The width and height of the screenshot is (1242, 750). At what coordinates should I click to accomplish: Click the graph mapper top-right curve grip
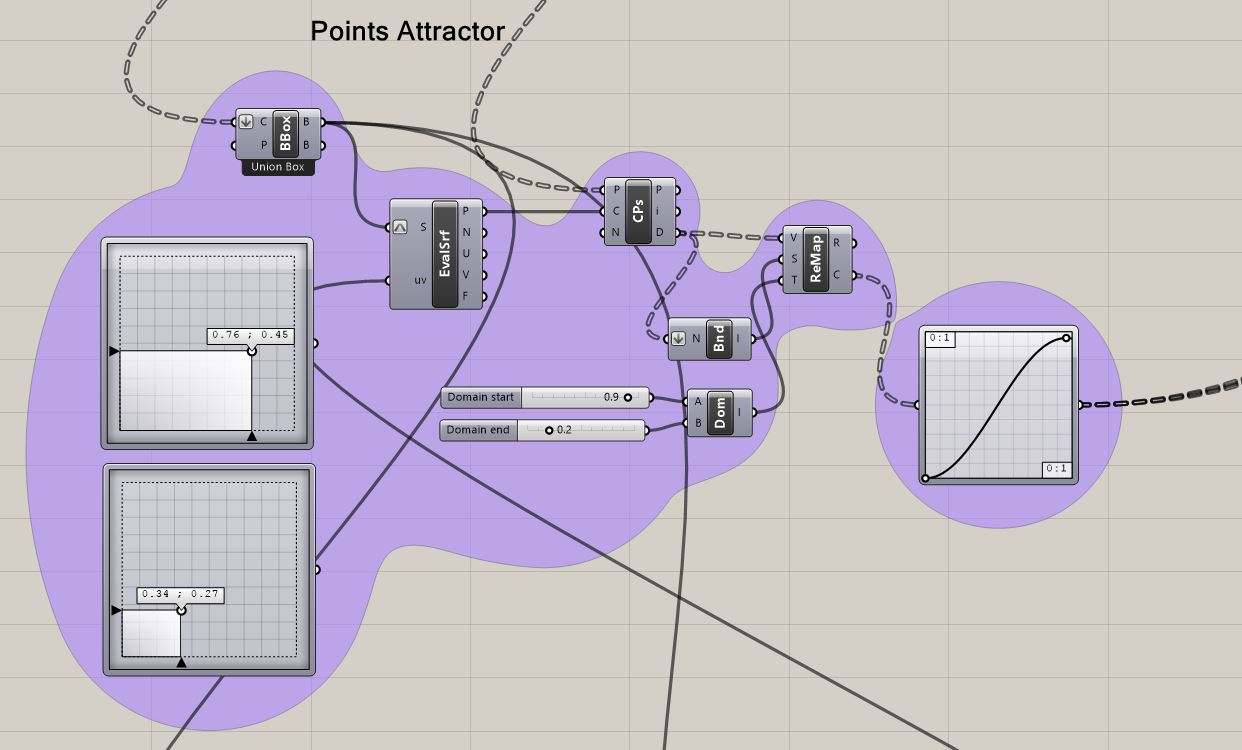tap(1067, 338)
